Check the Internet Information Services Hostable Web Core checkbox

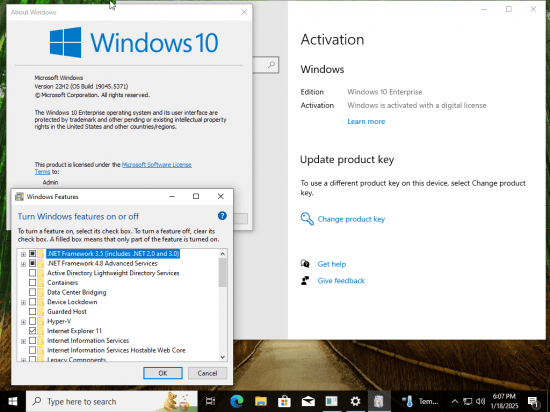[32, 350]
